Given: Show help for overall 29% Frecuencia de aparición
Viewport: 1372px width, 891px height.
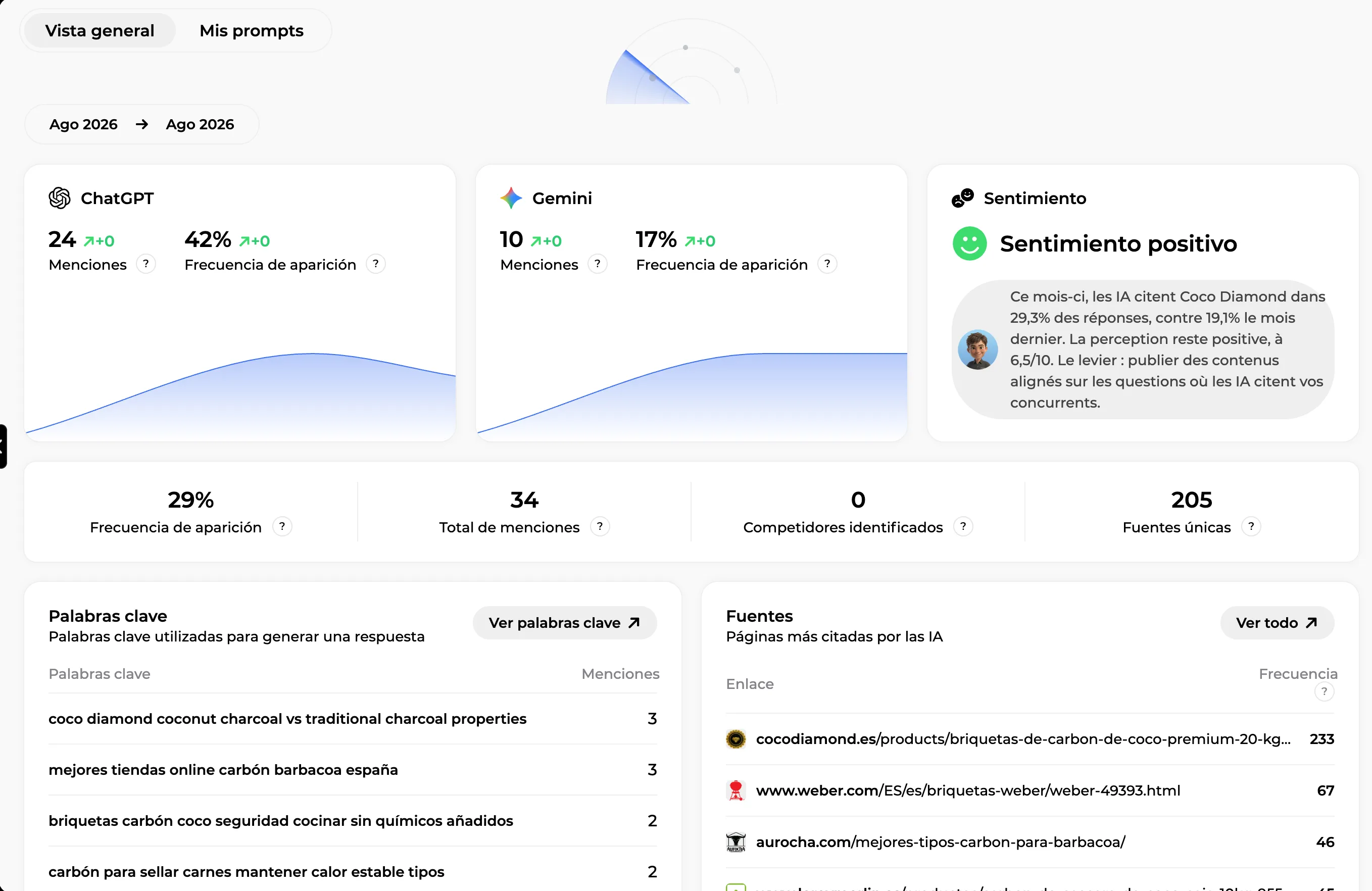Looking at the screenshot, I should pyautogui.click(x=282, y=527).
